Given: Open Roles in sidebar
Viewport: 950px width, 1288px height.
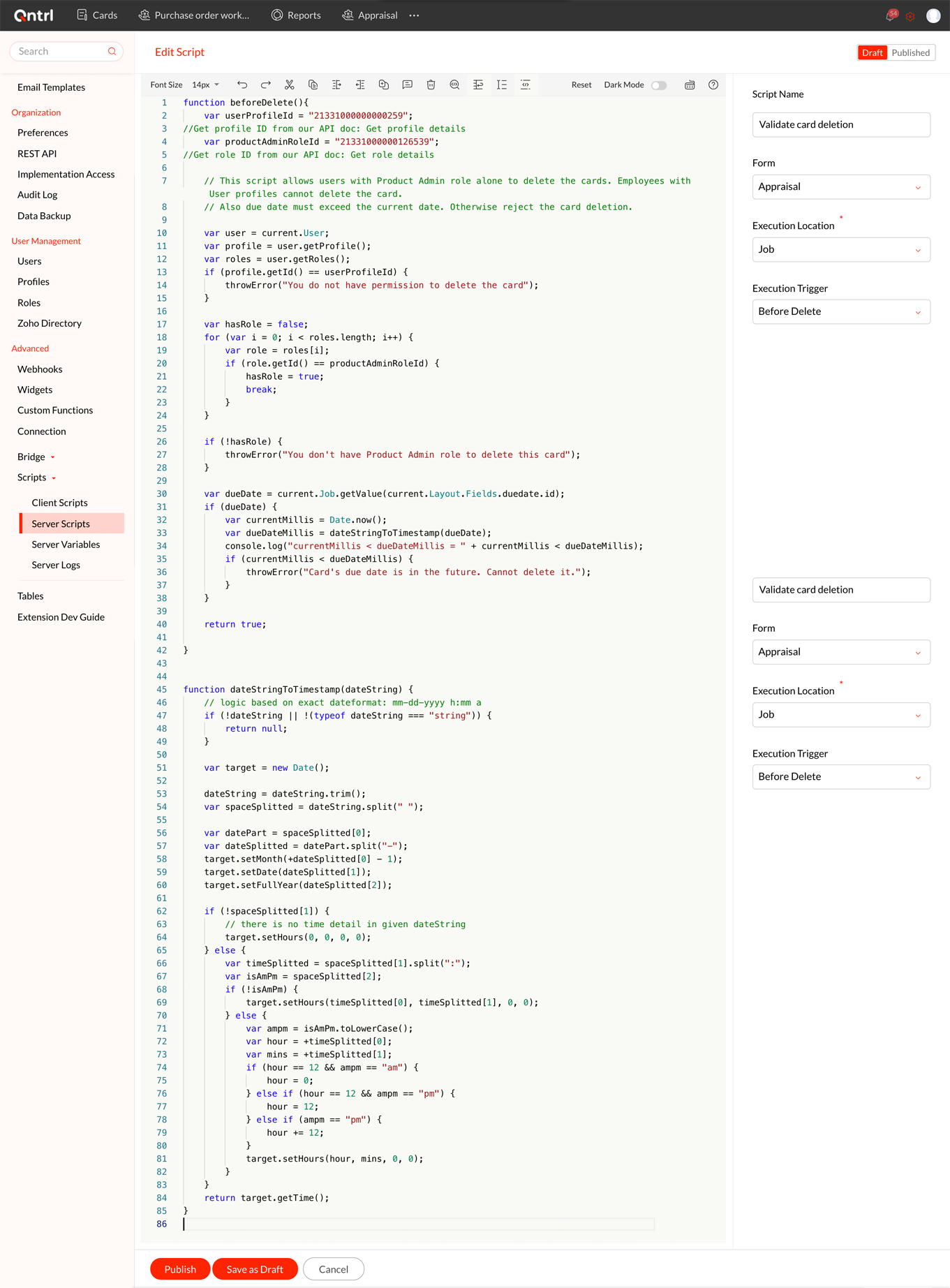Looking at the screenshot, I should [x=29, y=302].
